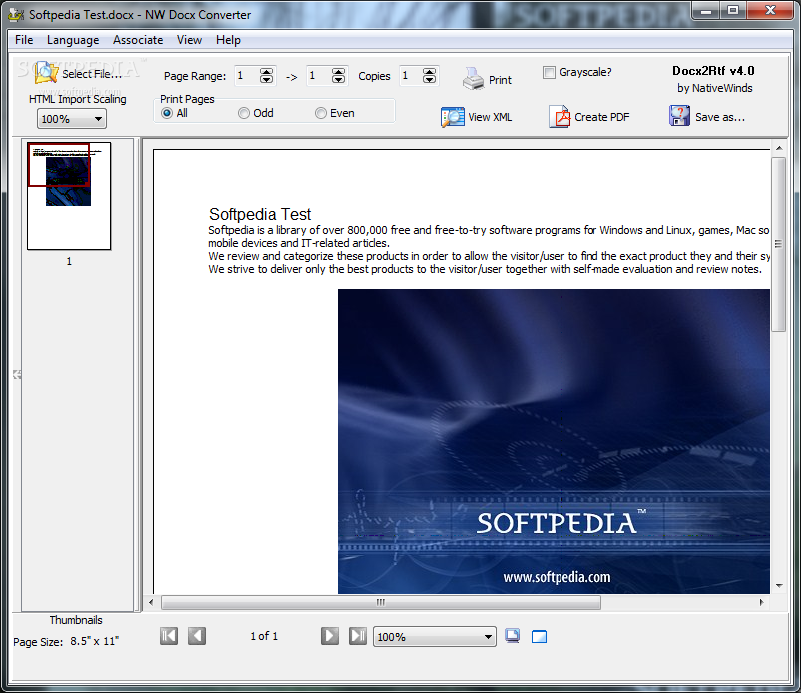The height and width of the screenshot is (693, 801).
Task: Select the All print pages option
Action: click(x=167, y=113)
